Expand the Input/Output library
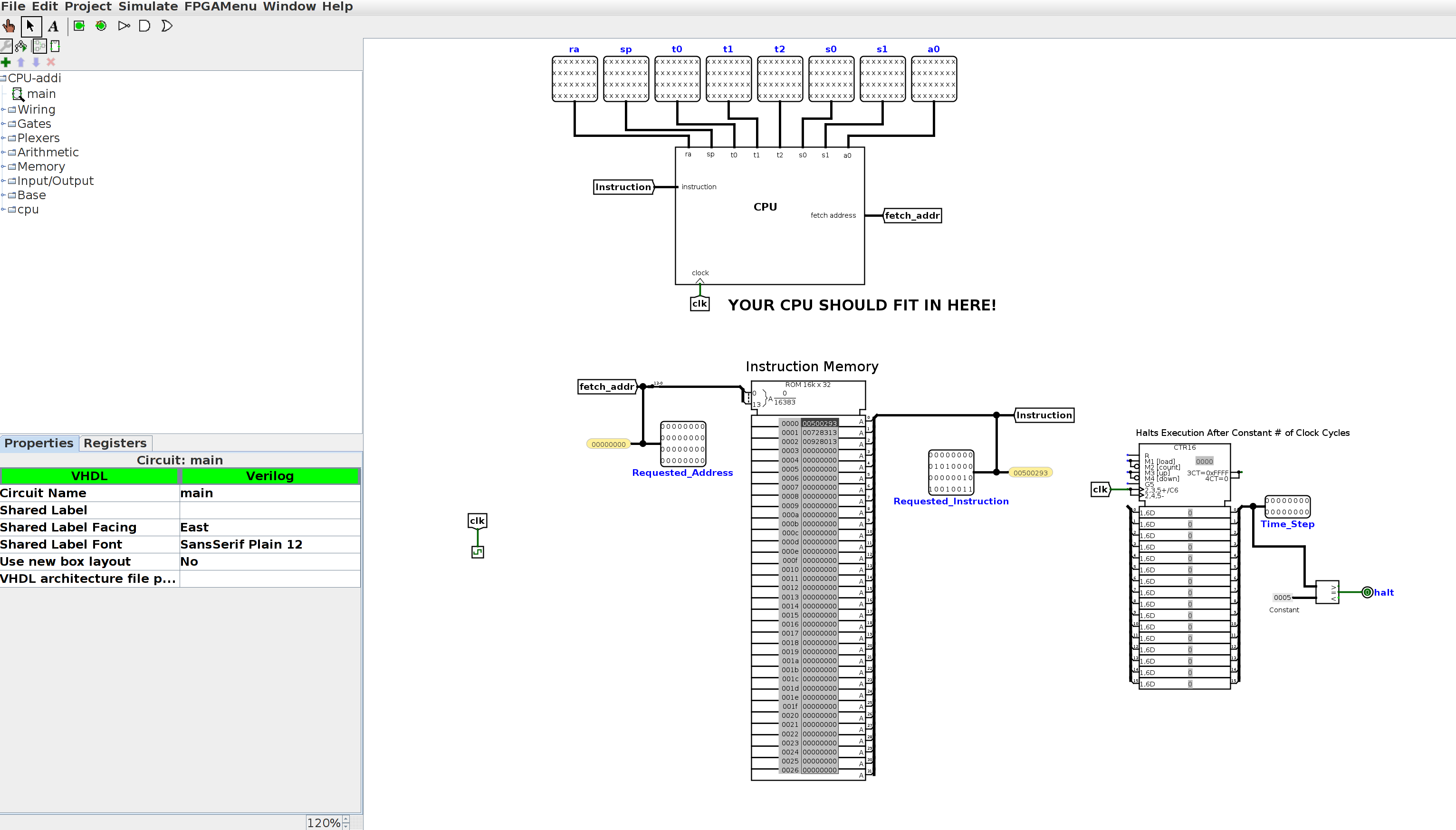The width and height of the screenshot is (1456, 830). click(x=3, y=181)
